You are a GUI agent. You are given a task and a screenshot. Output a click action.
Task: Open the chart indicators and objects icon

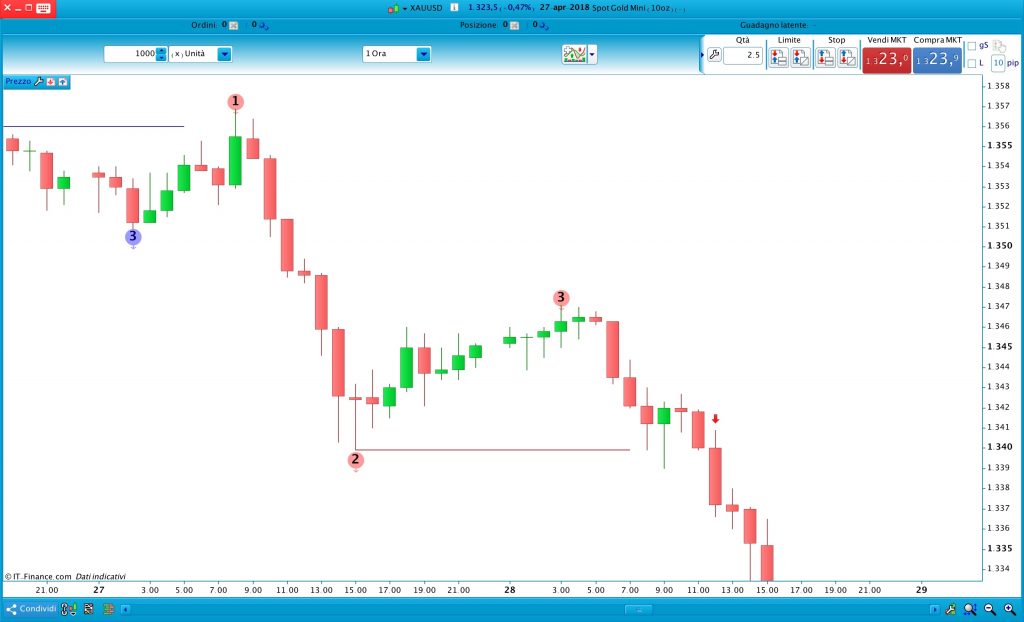click(x=574, y=54)
